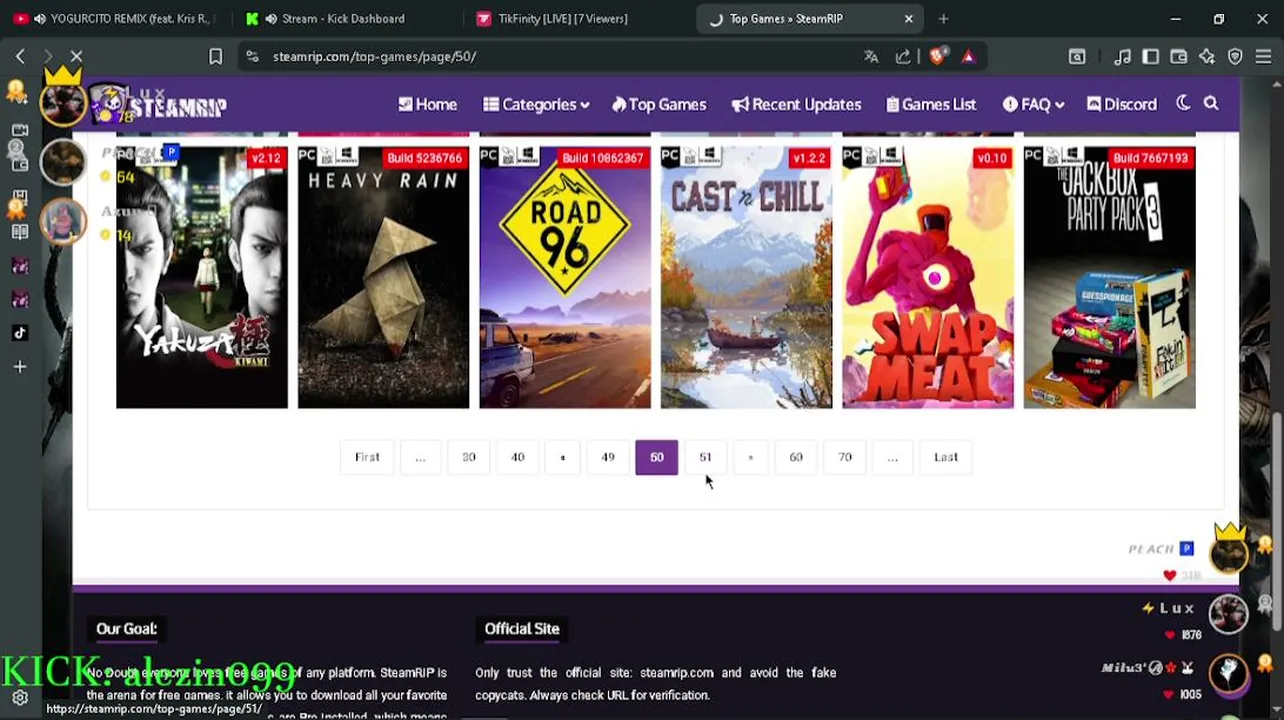Go to pagination page 51

pos(705,457)
